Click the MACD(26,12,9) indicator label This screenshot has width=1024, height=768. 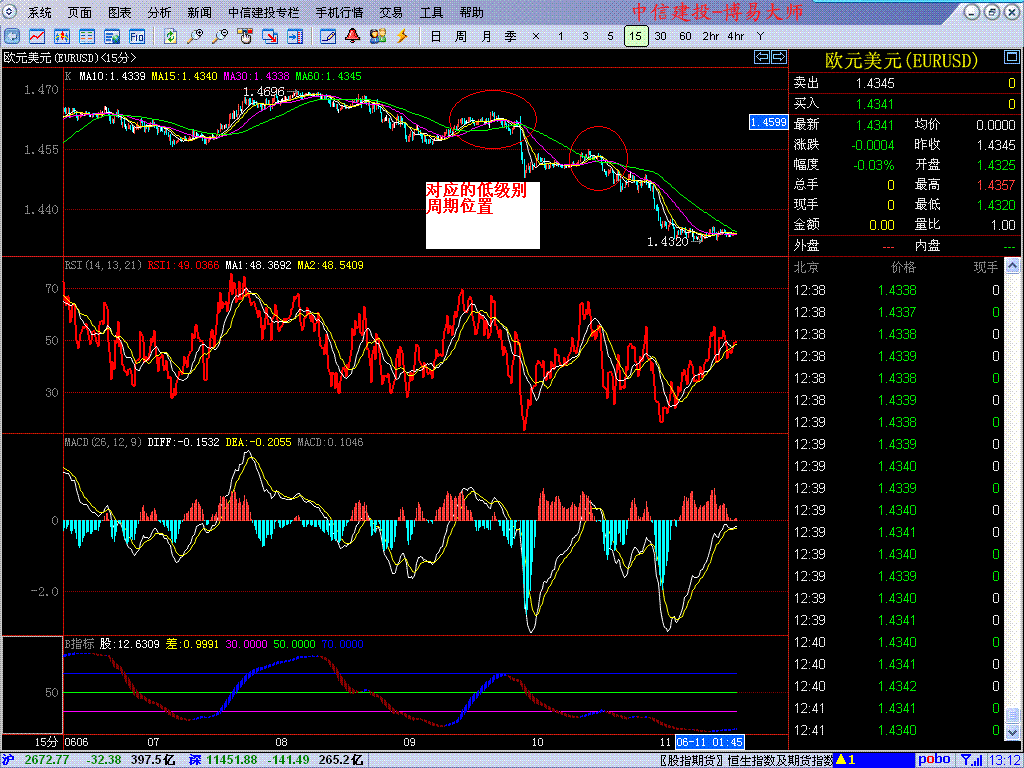coord(103,442)
